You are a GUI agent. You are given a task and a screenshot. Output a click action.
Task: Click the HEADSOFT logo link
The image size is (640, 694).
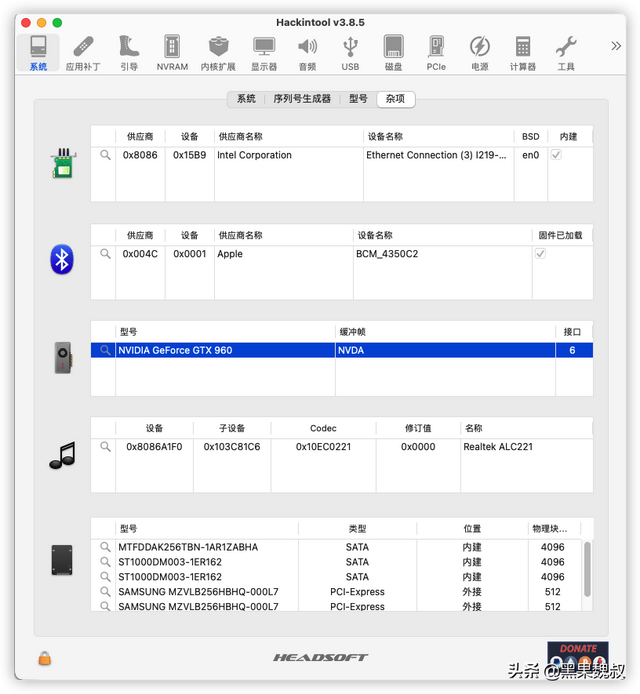[320, 658]
